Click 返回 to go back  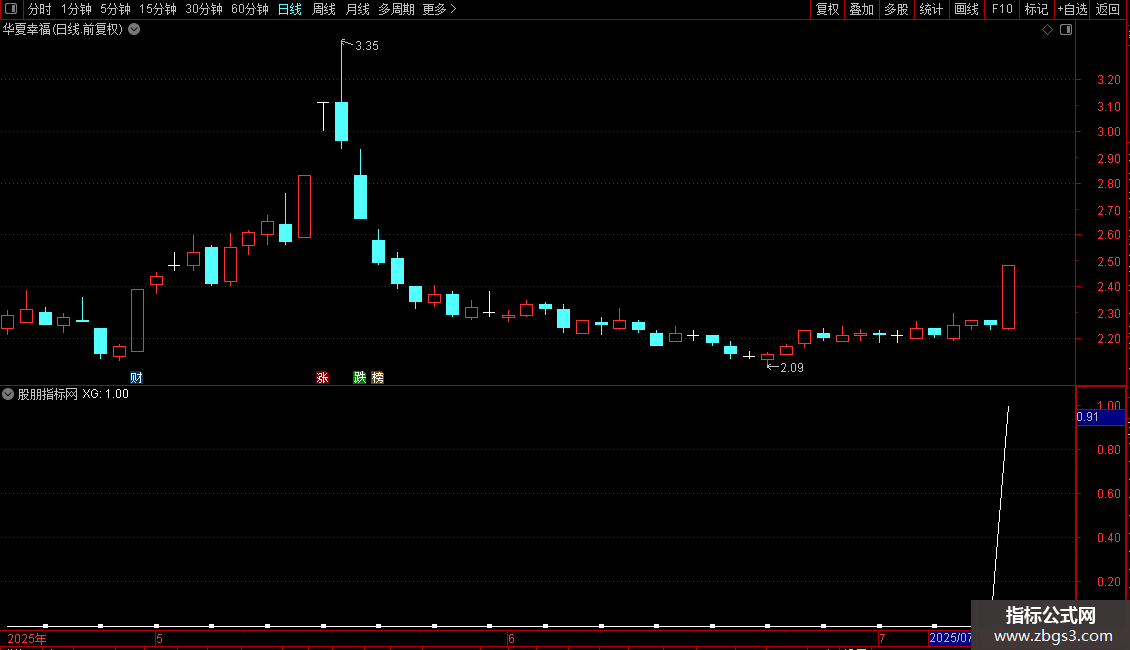(x=1108, y=9)
